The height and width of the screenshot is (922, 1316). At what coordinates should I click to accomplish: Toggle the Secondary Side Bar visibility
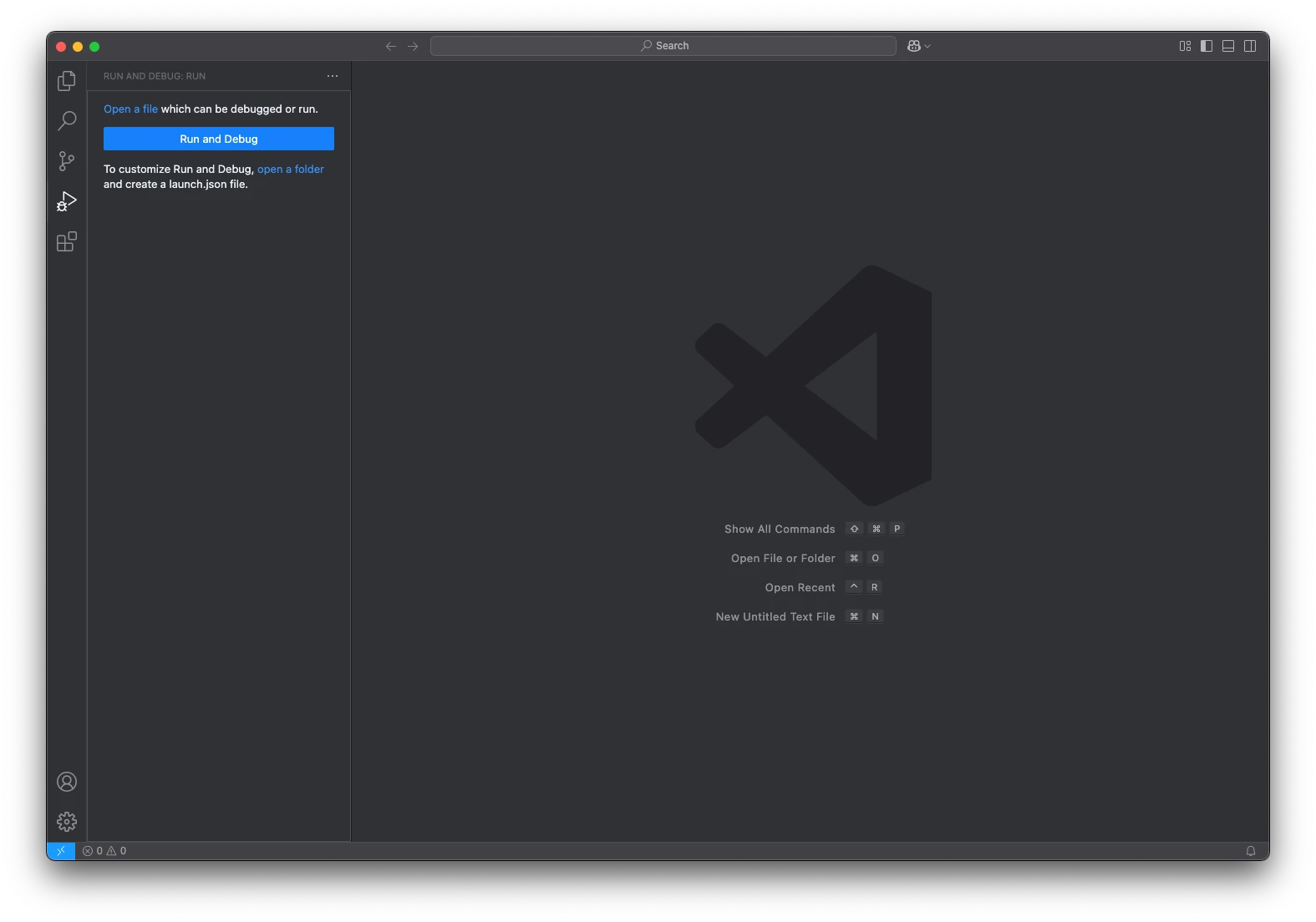tap(1250, 46)
